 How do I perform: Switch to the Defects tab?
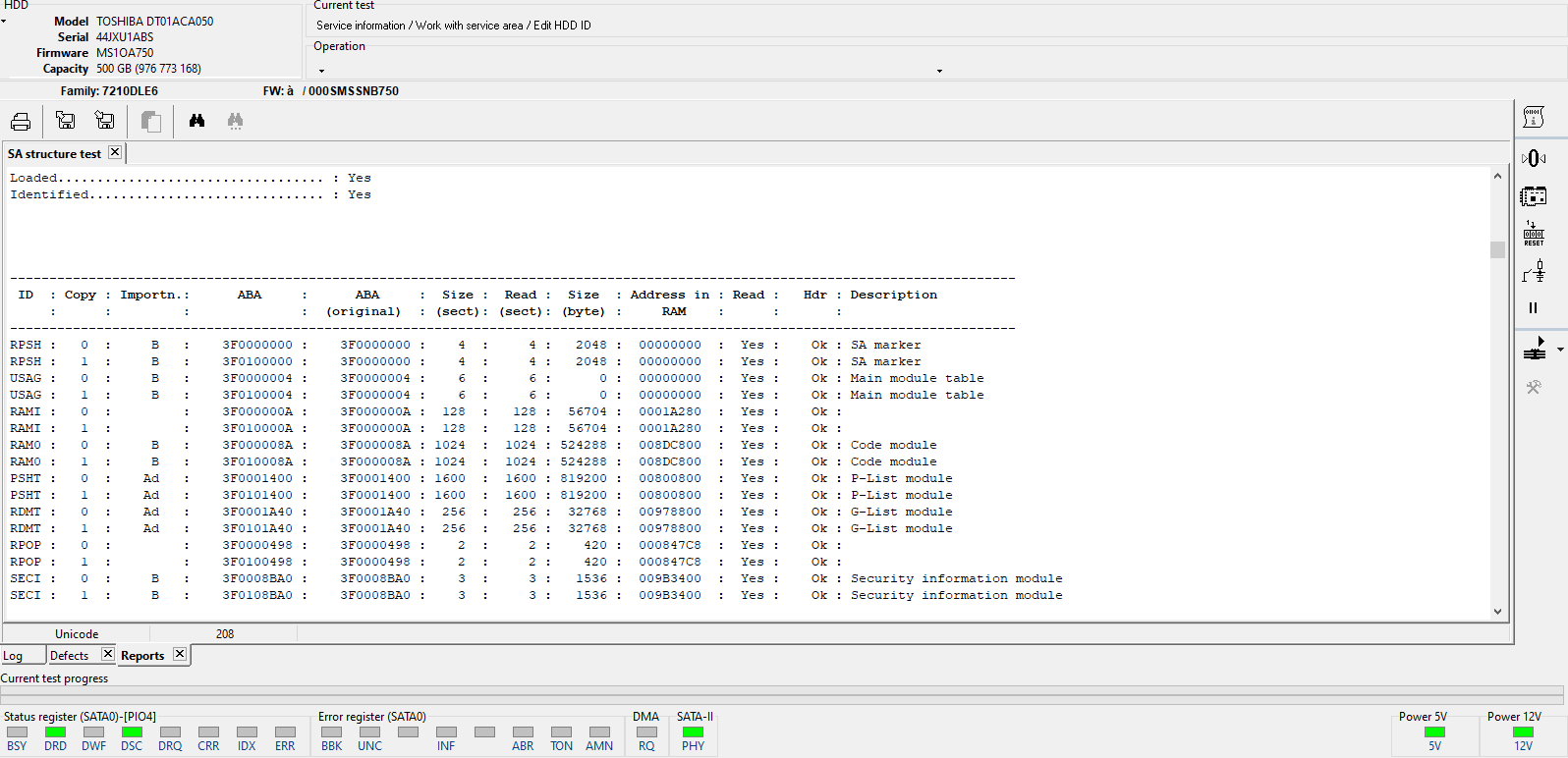click(69, 656)
